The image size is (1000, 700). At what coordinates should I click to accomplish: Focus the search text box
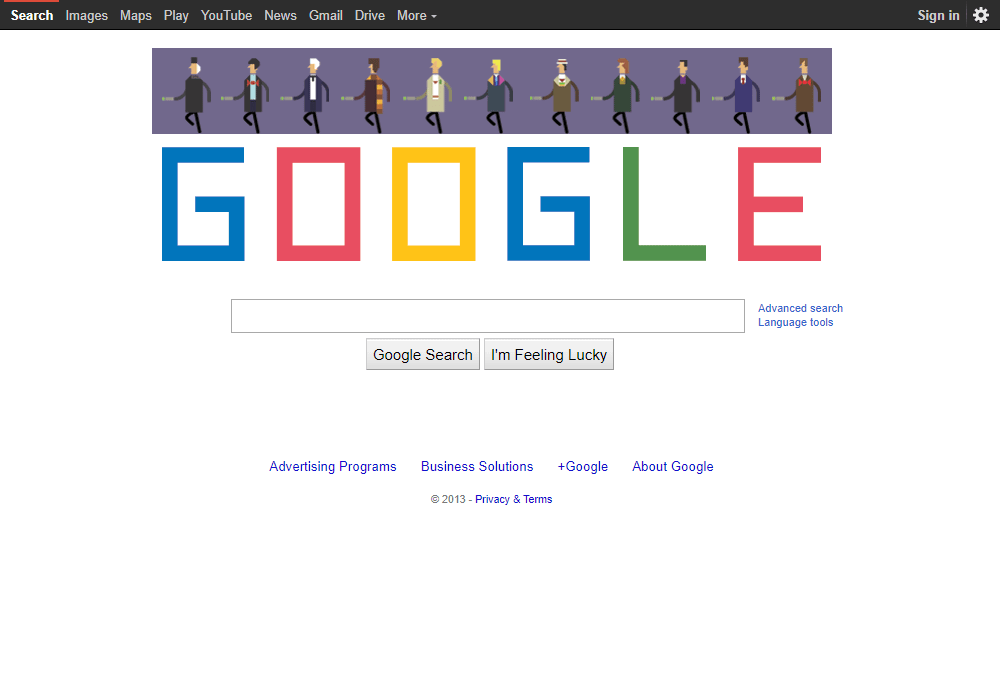click(x=488, y=316)
